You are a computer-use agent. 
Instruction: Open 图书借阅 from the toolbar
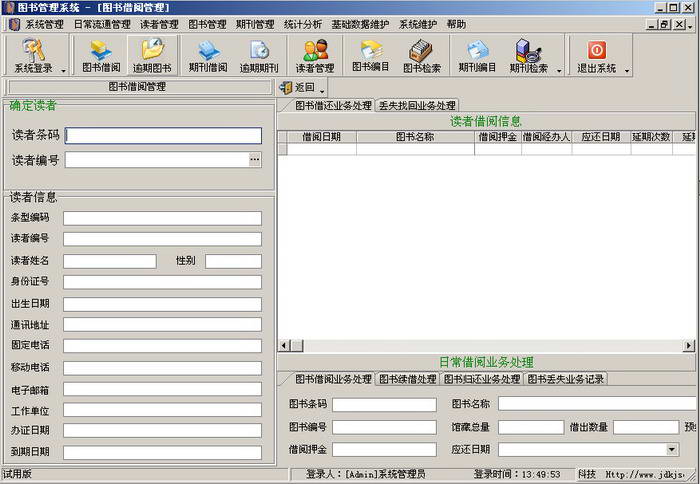tap(101, 55)
